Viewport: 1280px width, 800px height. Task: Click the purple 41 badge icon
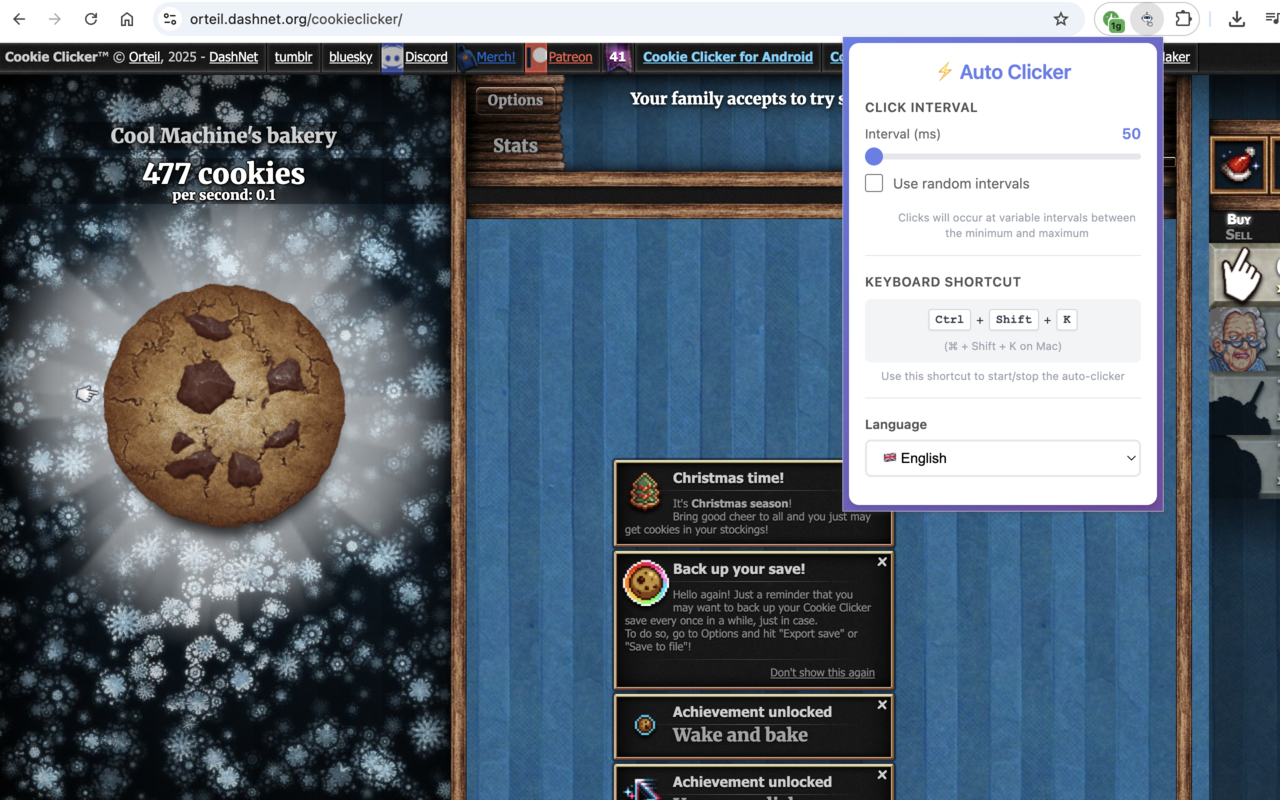click(617, 57)
